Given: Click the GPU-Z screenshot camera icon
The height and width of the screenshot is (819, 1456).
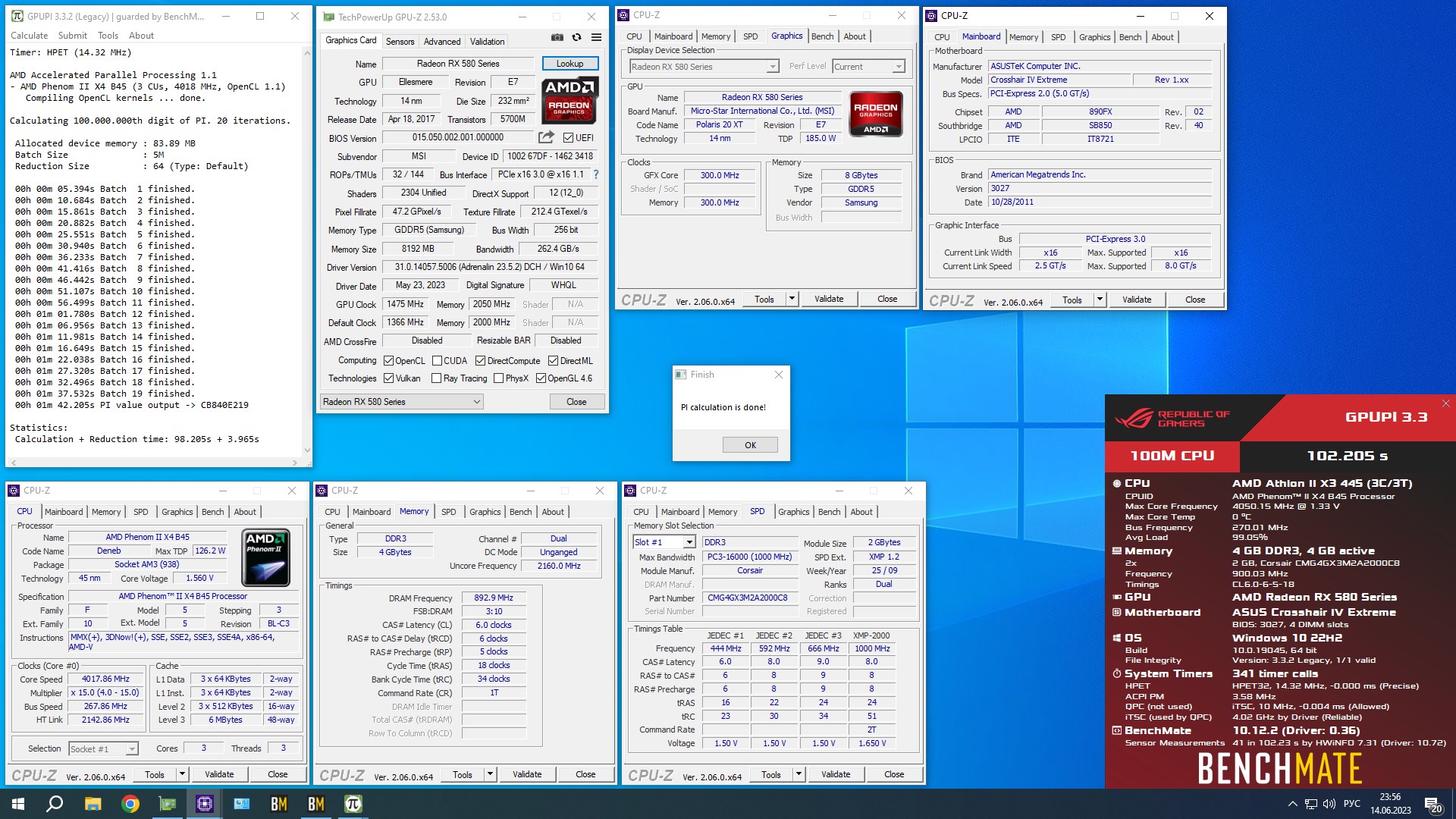Looking at the screenshot, I should click(x=557, y=37).
